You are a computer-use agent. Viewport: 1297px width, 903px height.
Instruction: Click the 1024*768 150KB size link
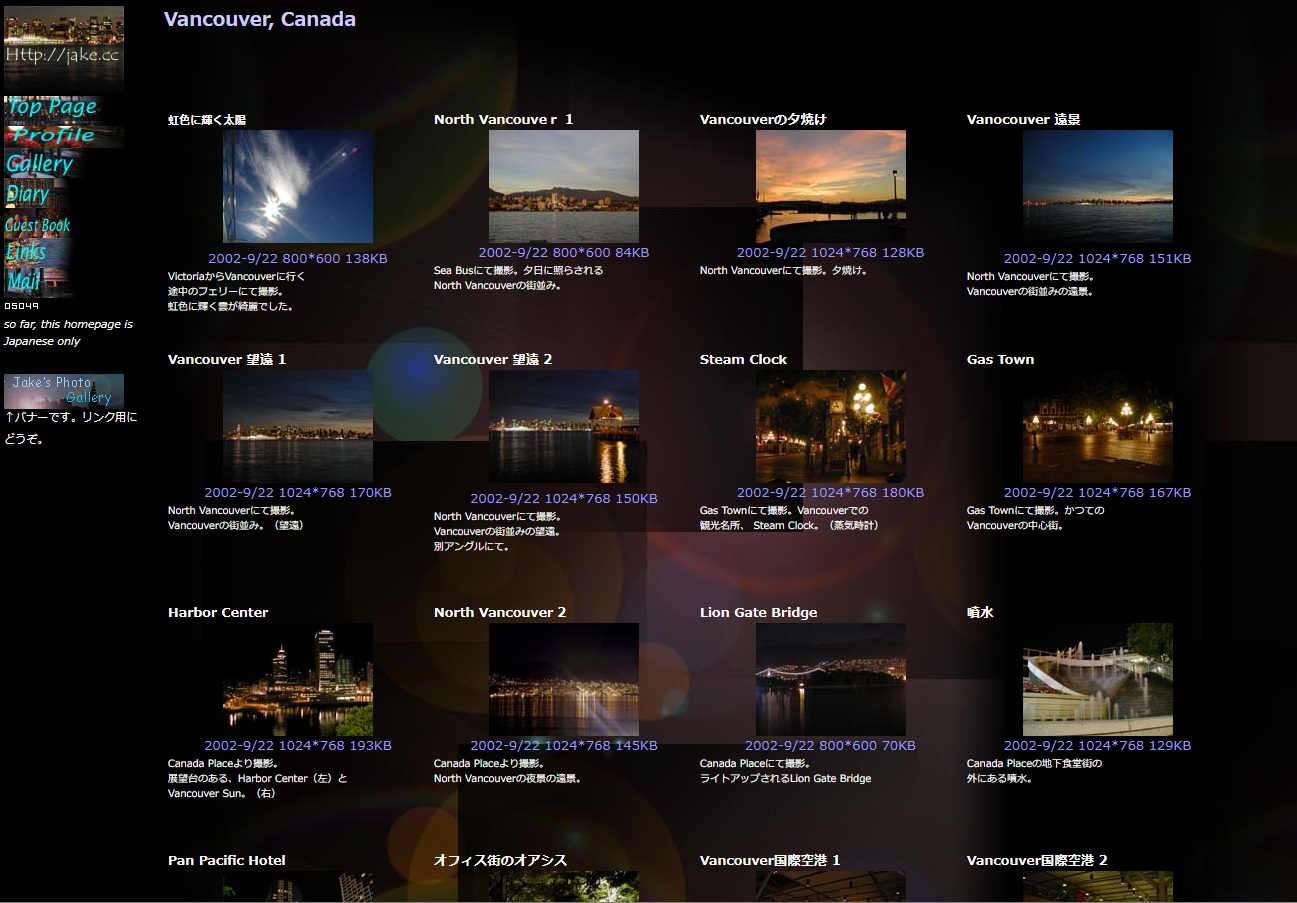(x=564, y=498)
